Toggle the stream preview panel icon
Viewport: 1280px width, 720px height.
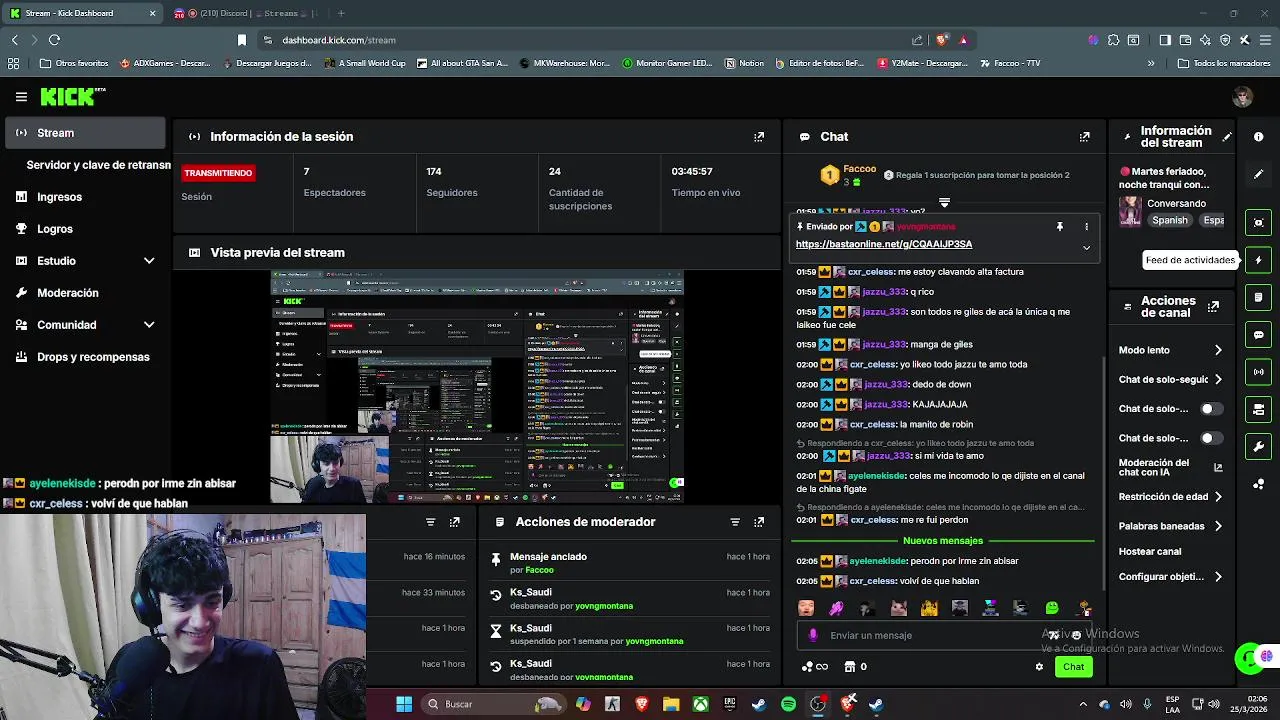coord(1259,222)
